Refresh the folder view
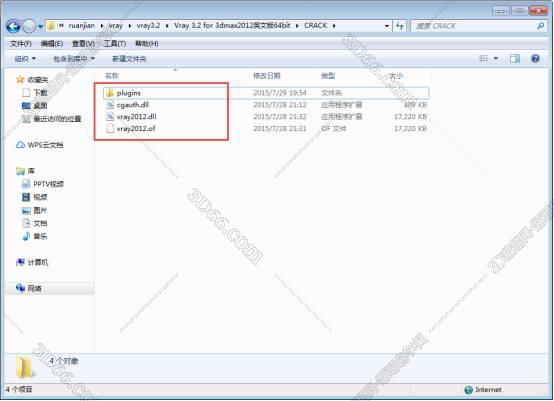Viewport: 554px width, 401px height. coord(399,26)
